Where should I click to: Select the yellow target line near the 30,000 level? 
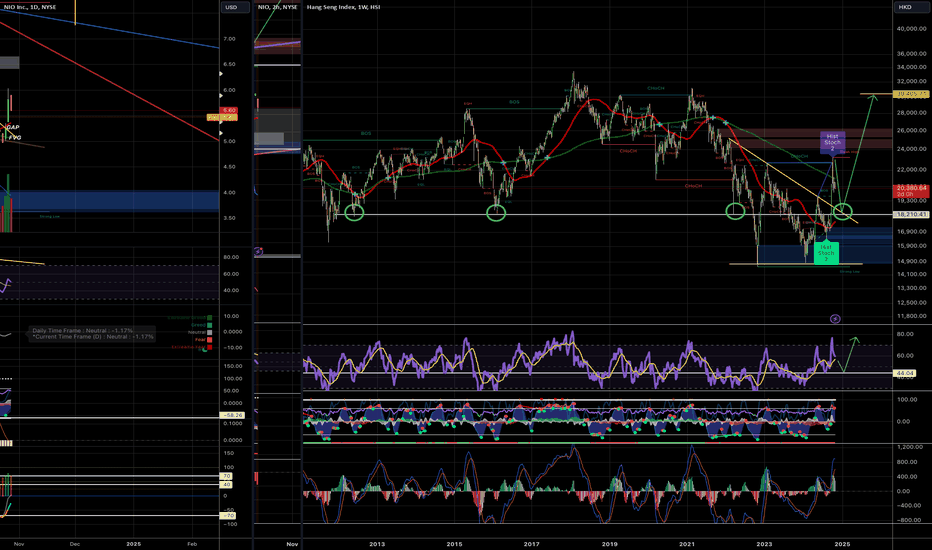pos(876,94)
